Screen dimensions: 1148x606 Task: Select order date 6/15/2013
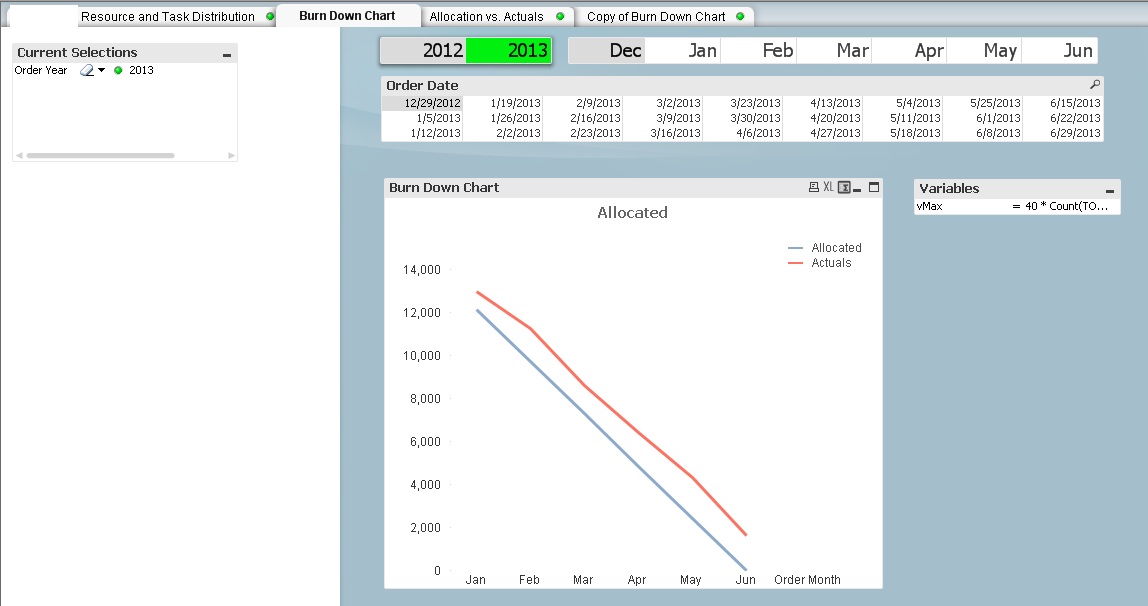tap(1062, 103)
